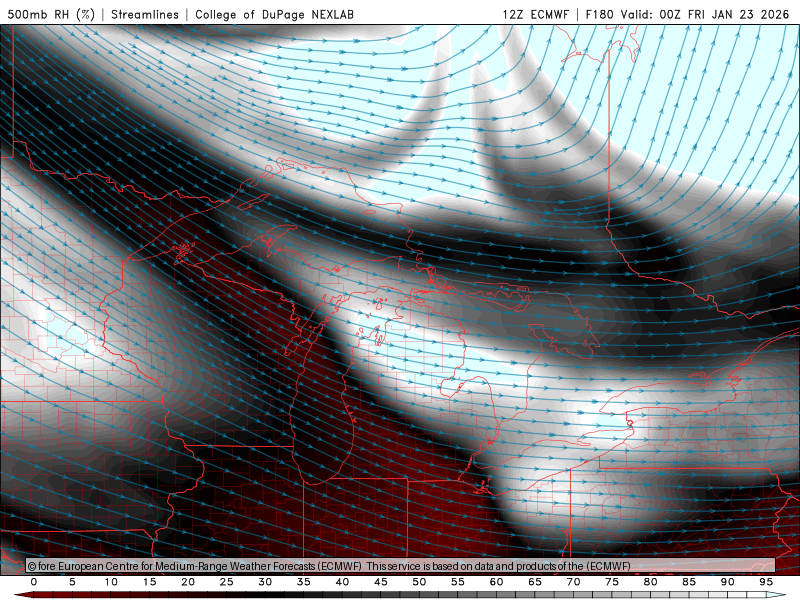Image resolution: width=800 pixels, height=600 pixels.
Task: Click the '80' label on the RH scale
Action: [650, 582]
